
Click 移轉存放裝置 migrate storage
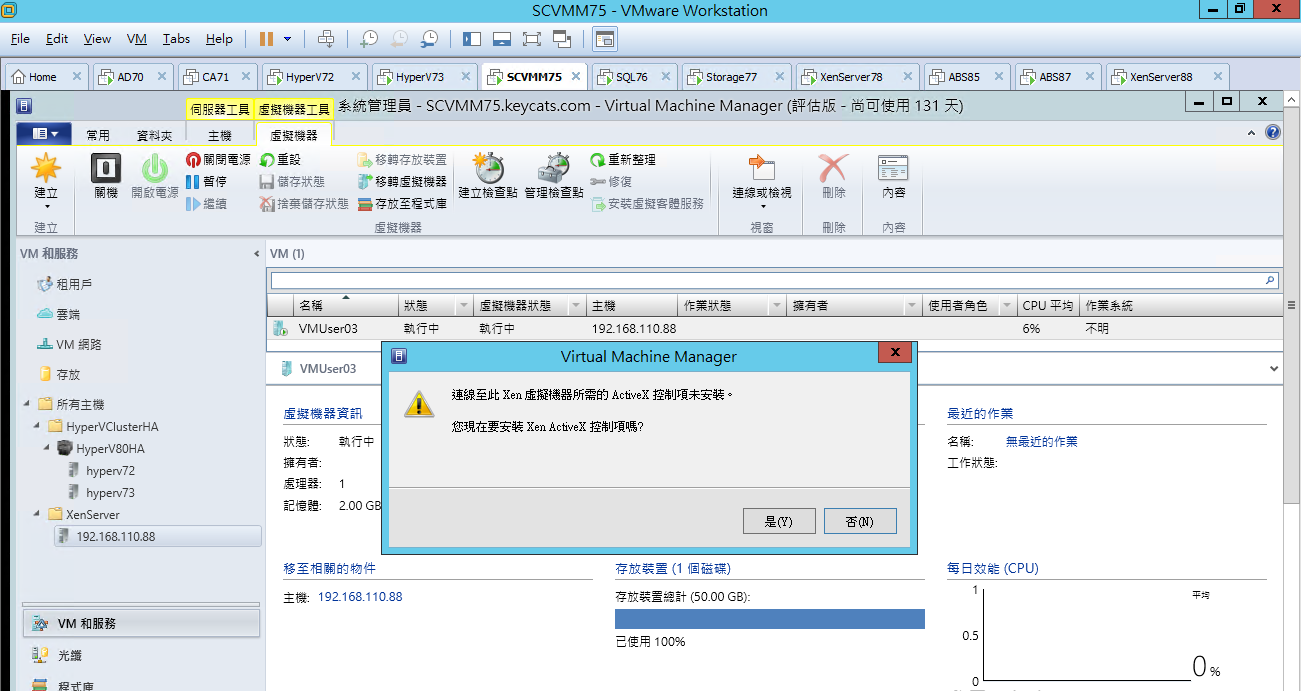402,160
